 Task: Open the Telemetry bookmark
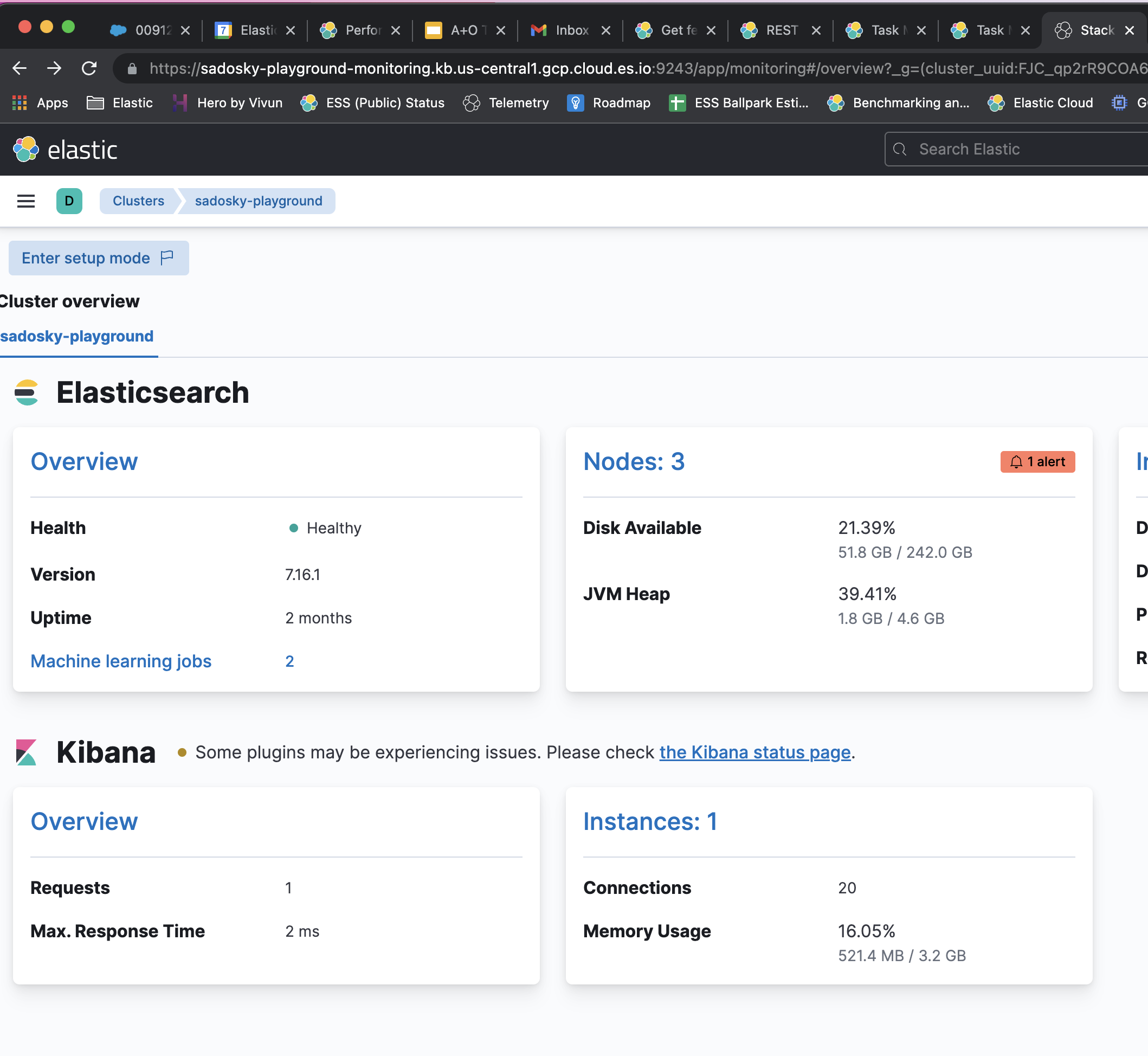[x=506, y=103]
